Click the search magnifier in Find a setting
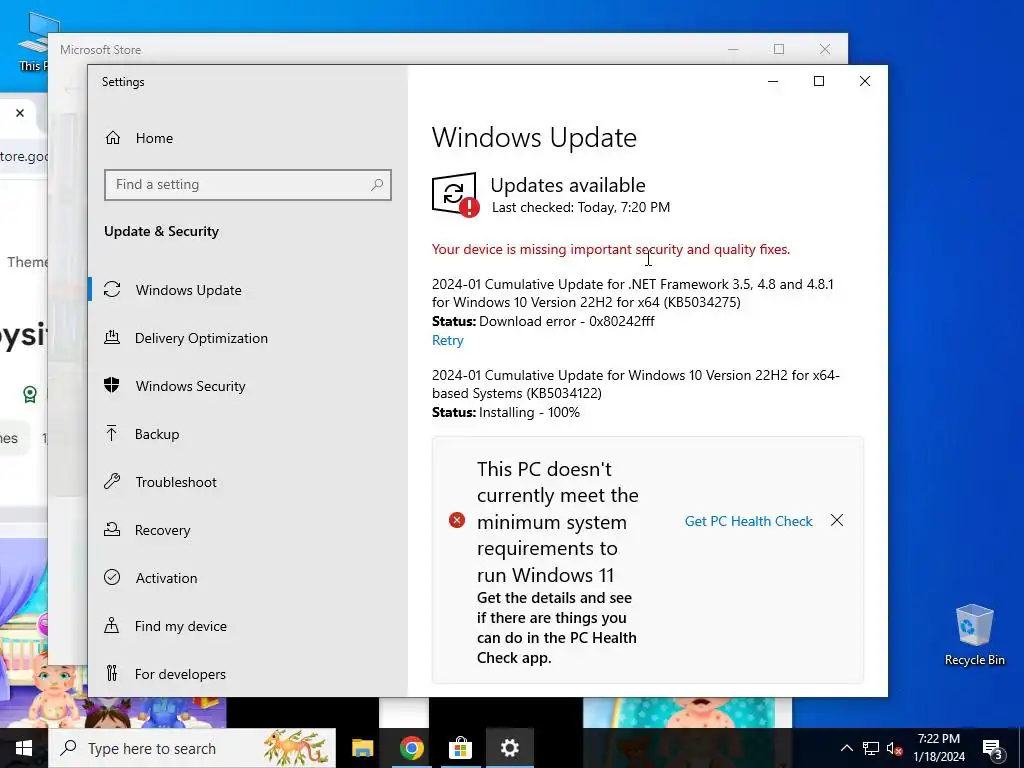1024x768 pixels. pos(377,185)
